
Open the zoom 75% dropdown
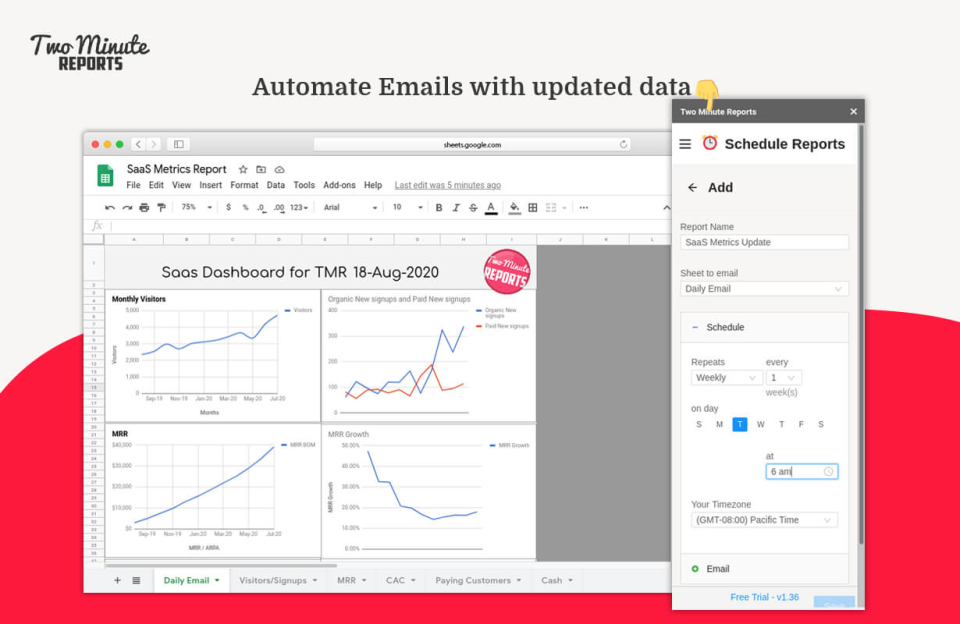[x=196, y=208]
